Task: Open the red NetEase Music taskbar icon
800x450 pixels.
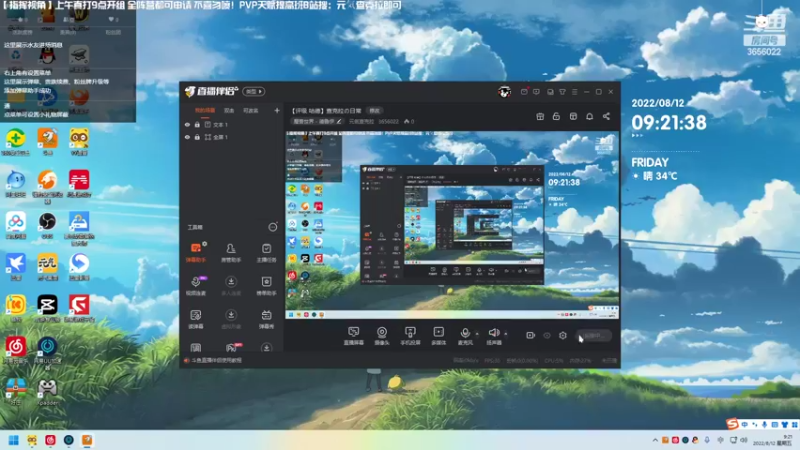Action: 51,440
